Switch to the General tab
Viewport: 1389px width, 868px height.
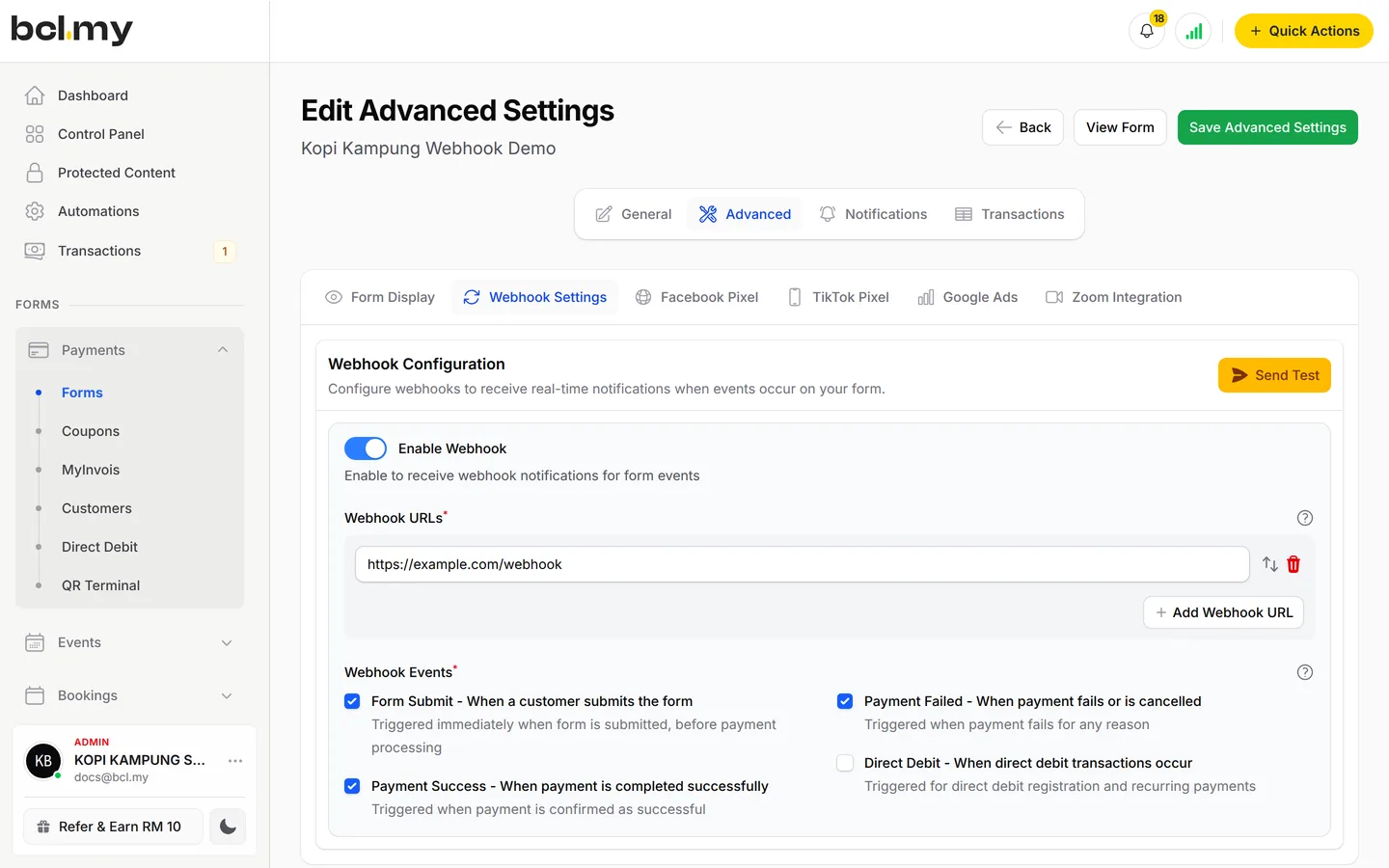pyautogui.click(x=633, y=214)
